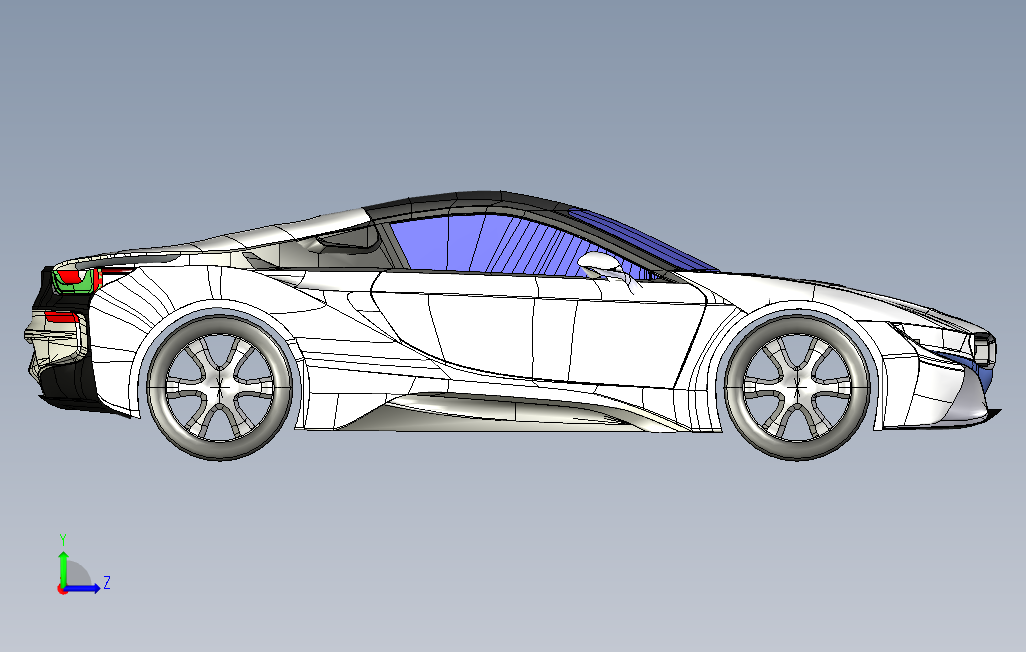Select the green taillight piece at the rear
Viewport: 1026px width, 652px height.
[x=72, y=283]
